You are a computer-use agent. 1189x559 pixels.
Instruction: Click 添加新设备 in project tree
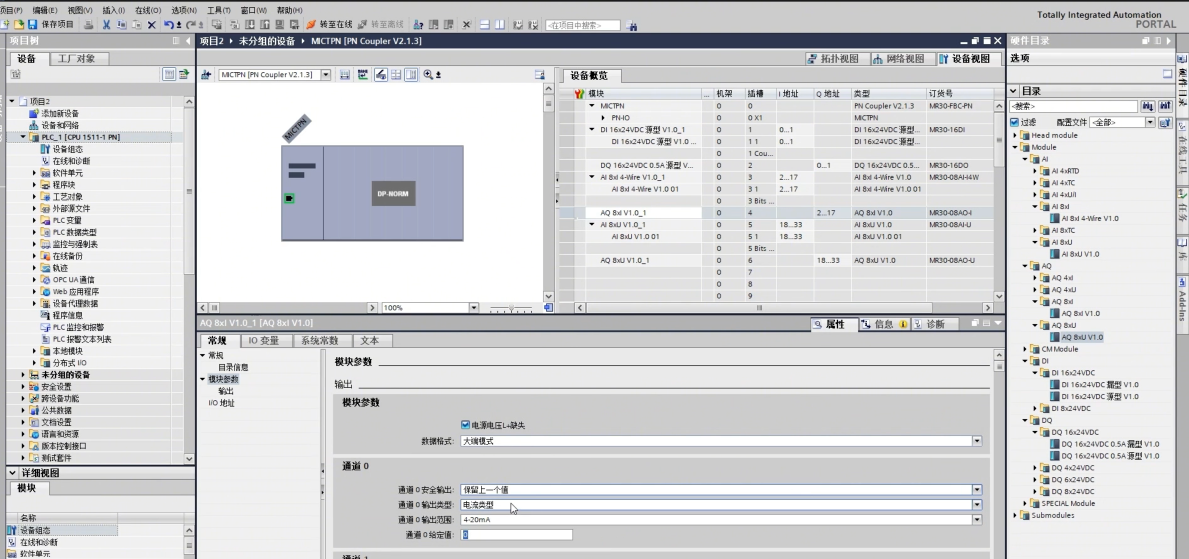click(59, 113)
